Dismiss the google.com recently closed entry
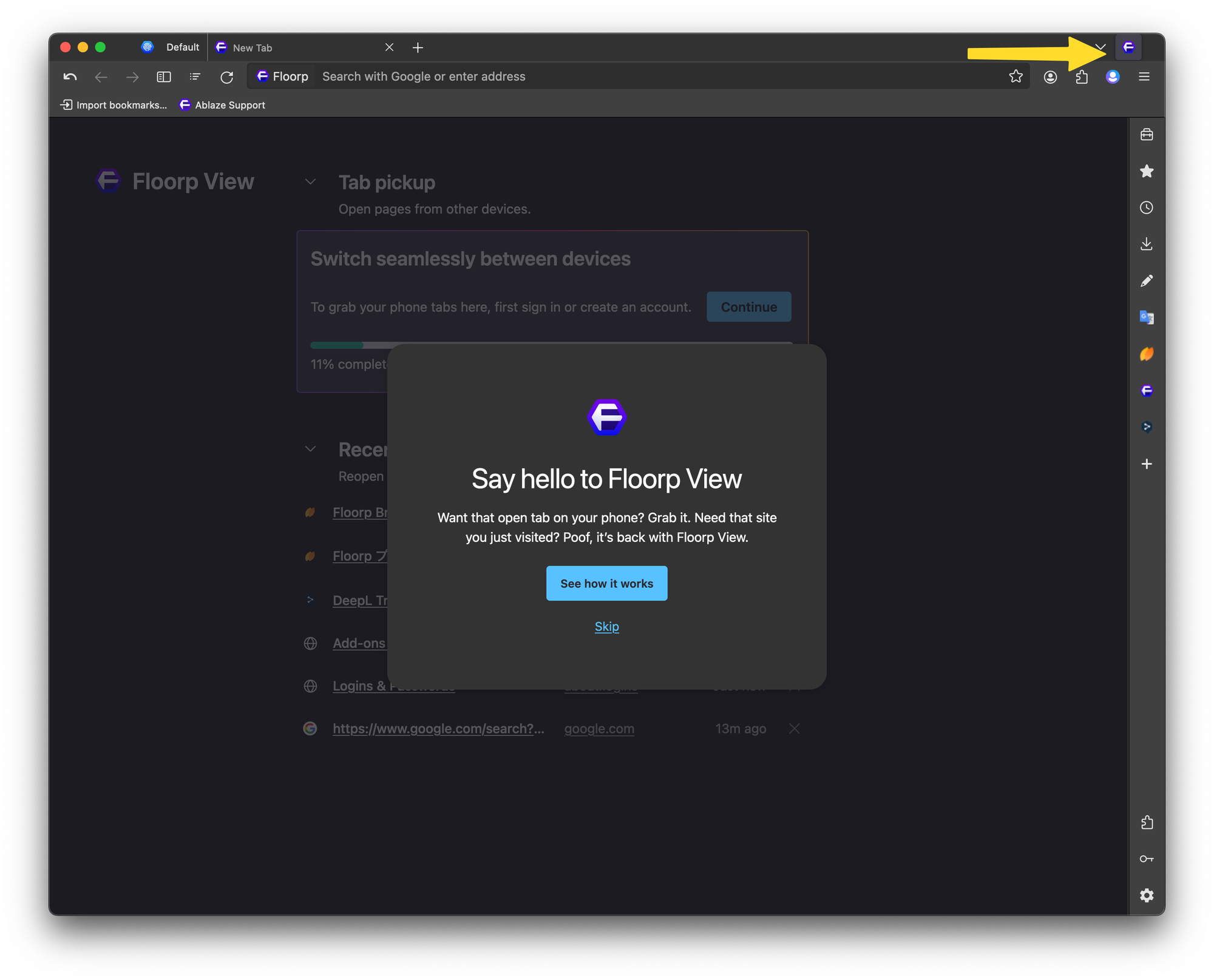1214x980 pixels. click(794, 729)
